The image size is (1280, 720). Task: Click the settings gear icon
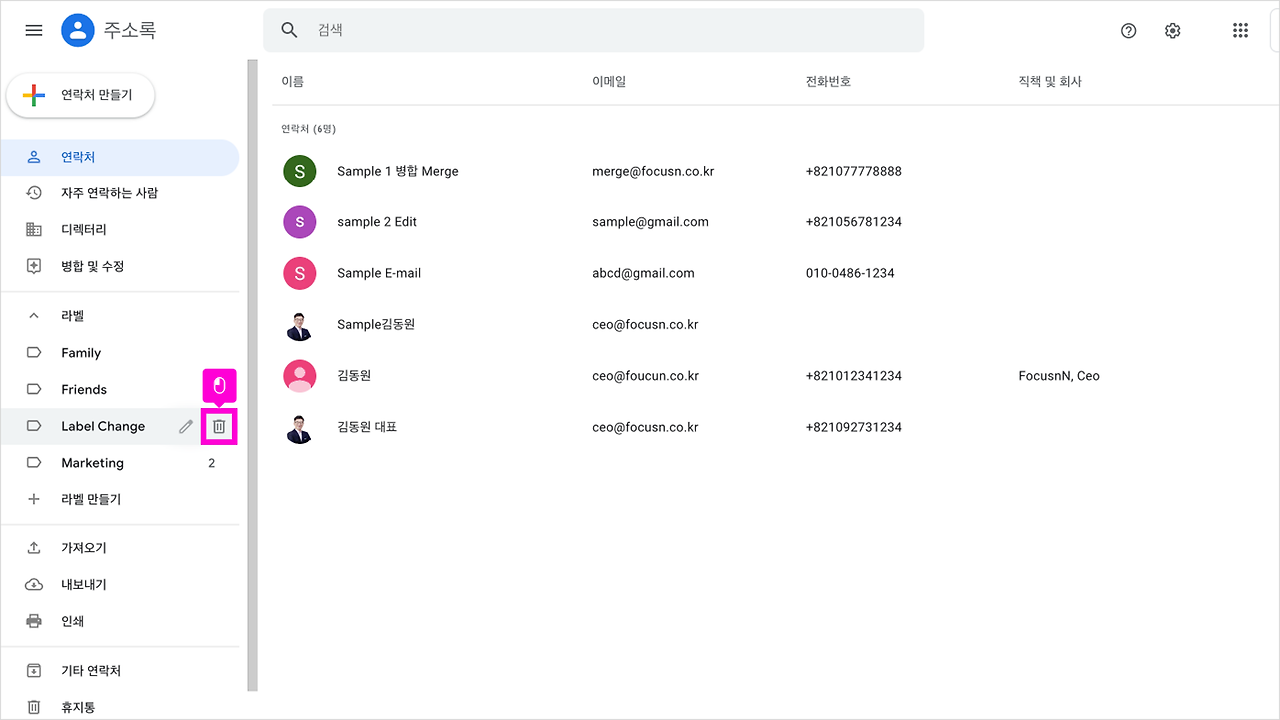1172,31
